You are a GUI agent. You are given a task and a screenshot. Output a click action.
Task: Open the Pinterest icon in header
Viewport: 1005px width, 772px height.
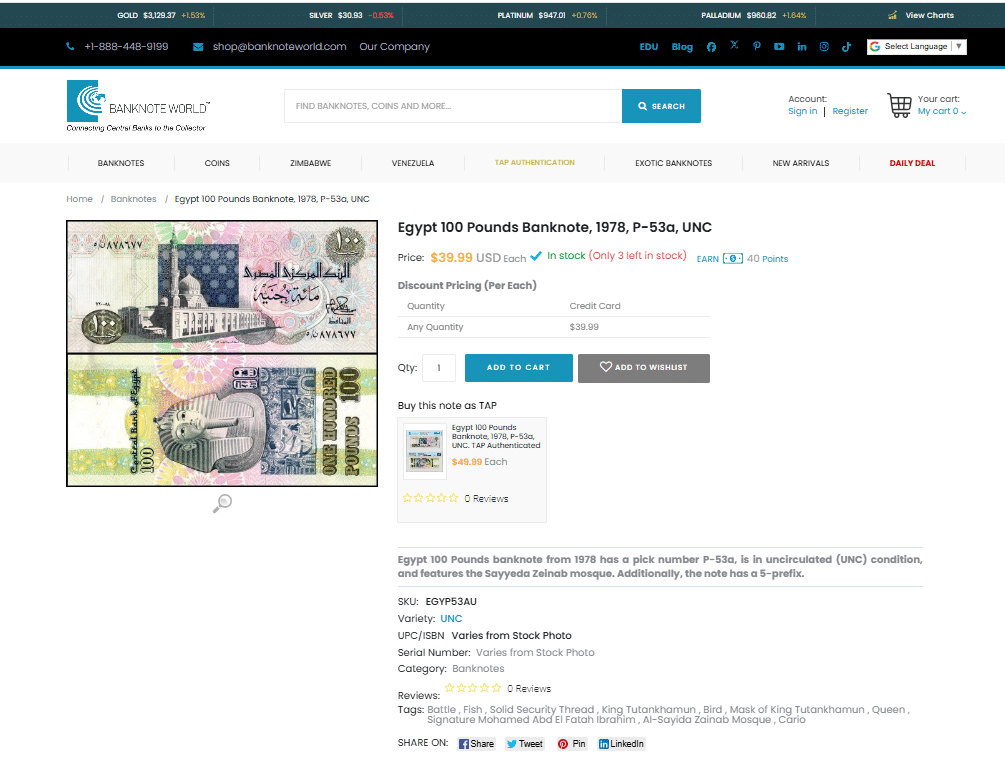[757, 46]
